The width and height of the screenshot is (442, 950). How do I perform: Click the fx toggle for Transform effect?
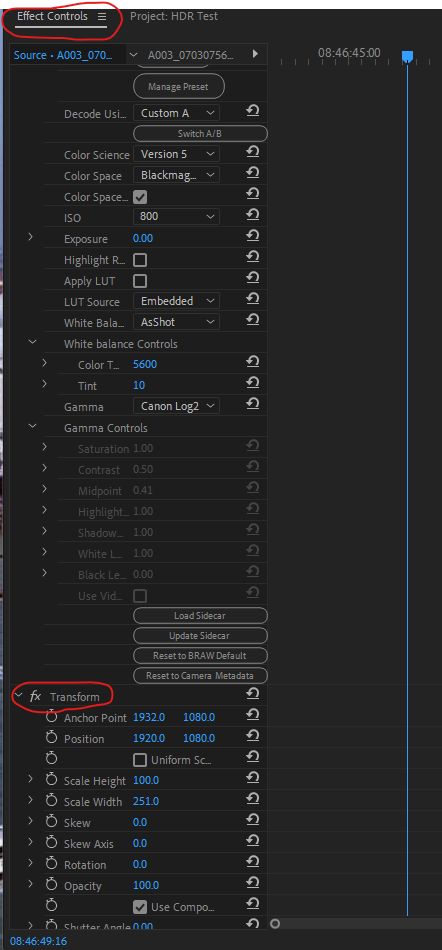(x=36, y=696)
